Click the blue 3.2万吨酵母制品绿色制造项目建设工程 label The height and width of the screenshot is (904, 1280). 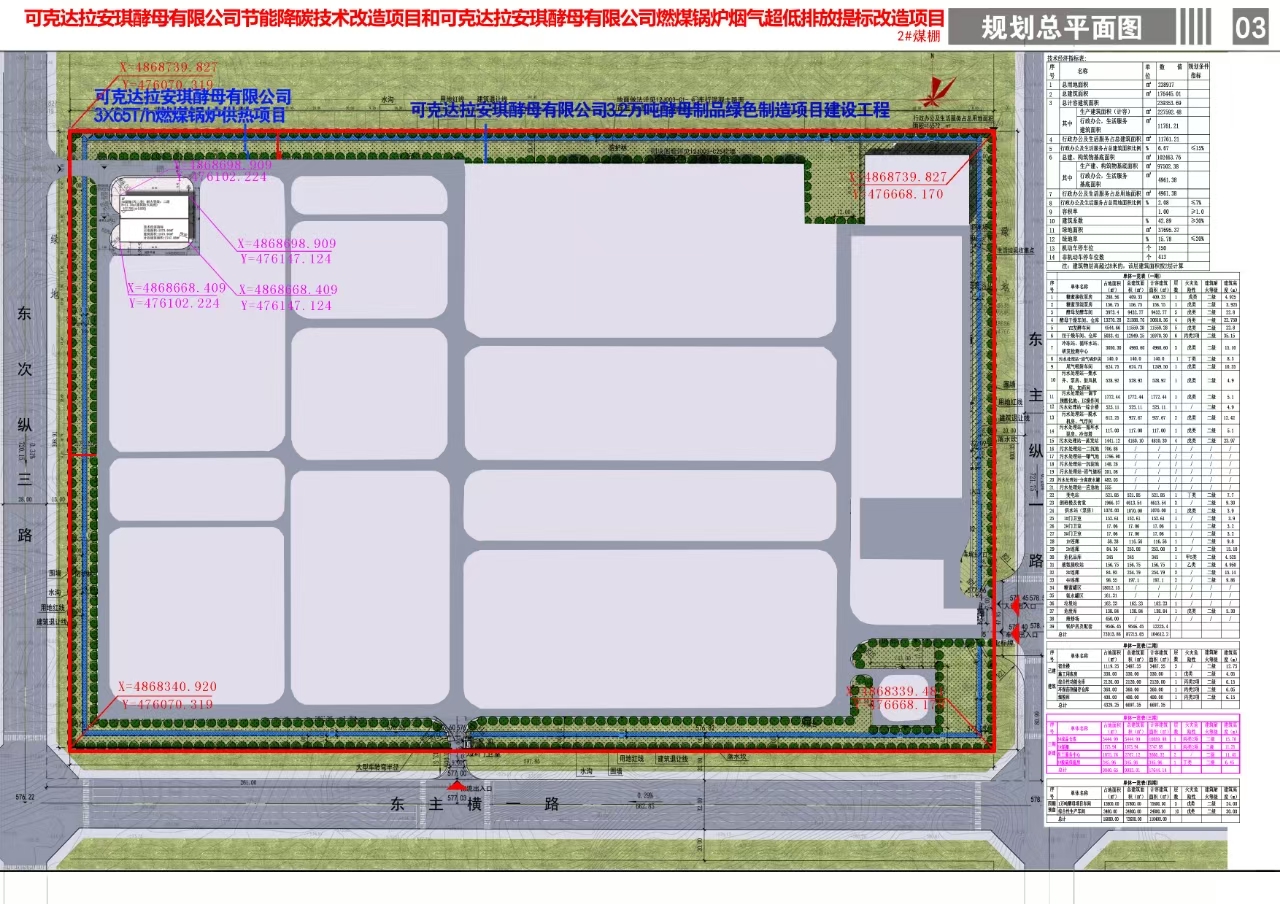651,110
